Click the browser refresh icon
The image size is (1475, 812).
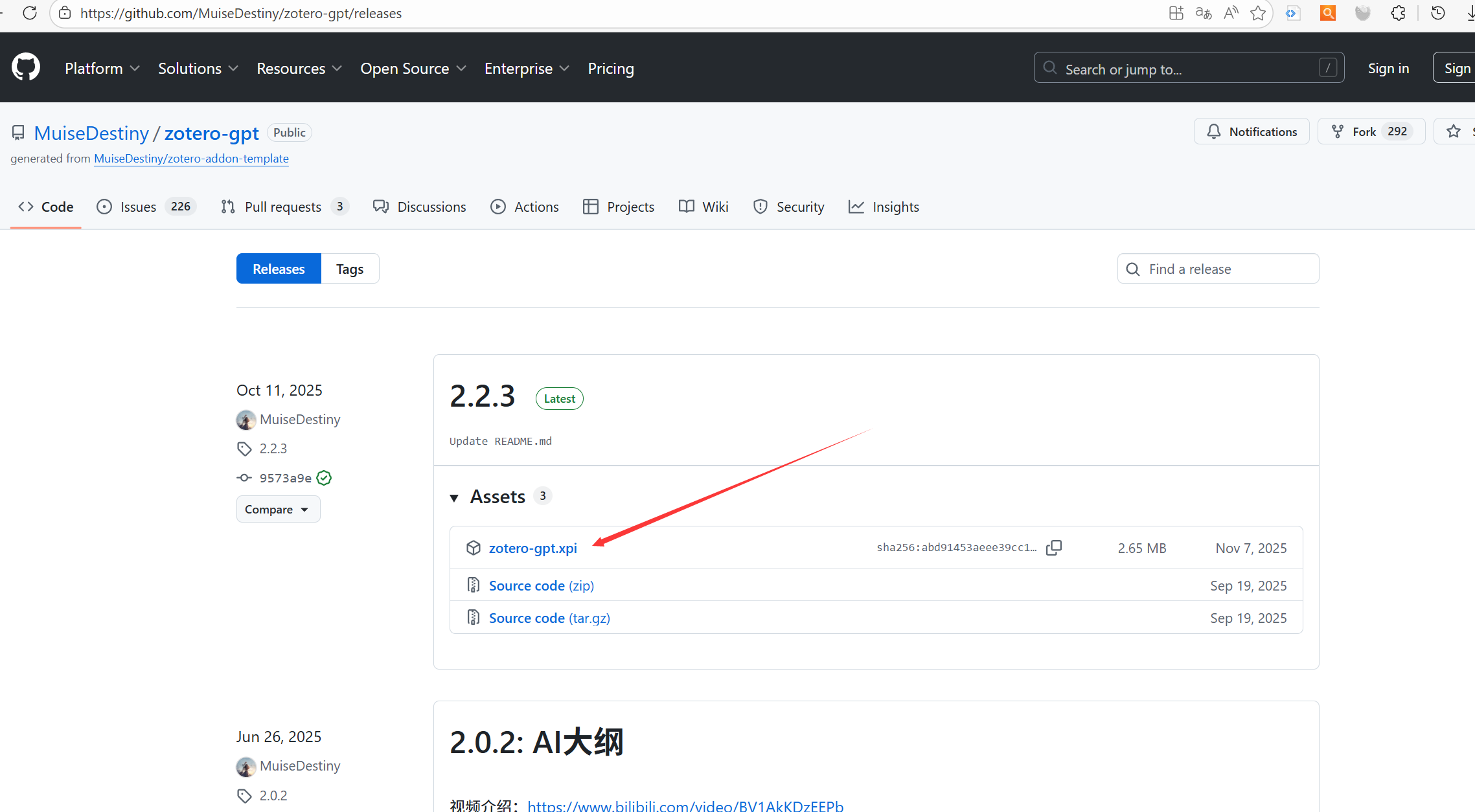30,13
